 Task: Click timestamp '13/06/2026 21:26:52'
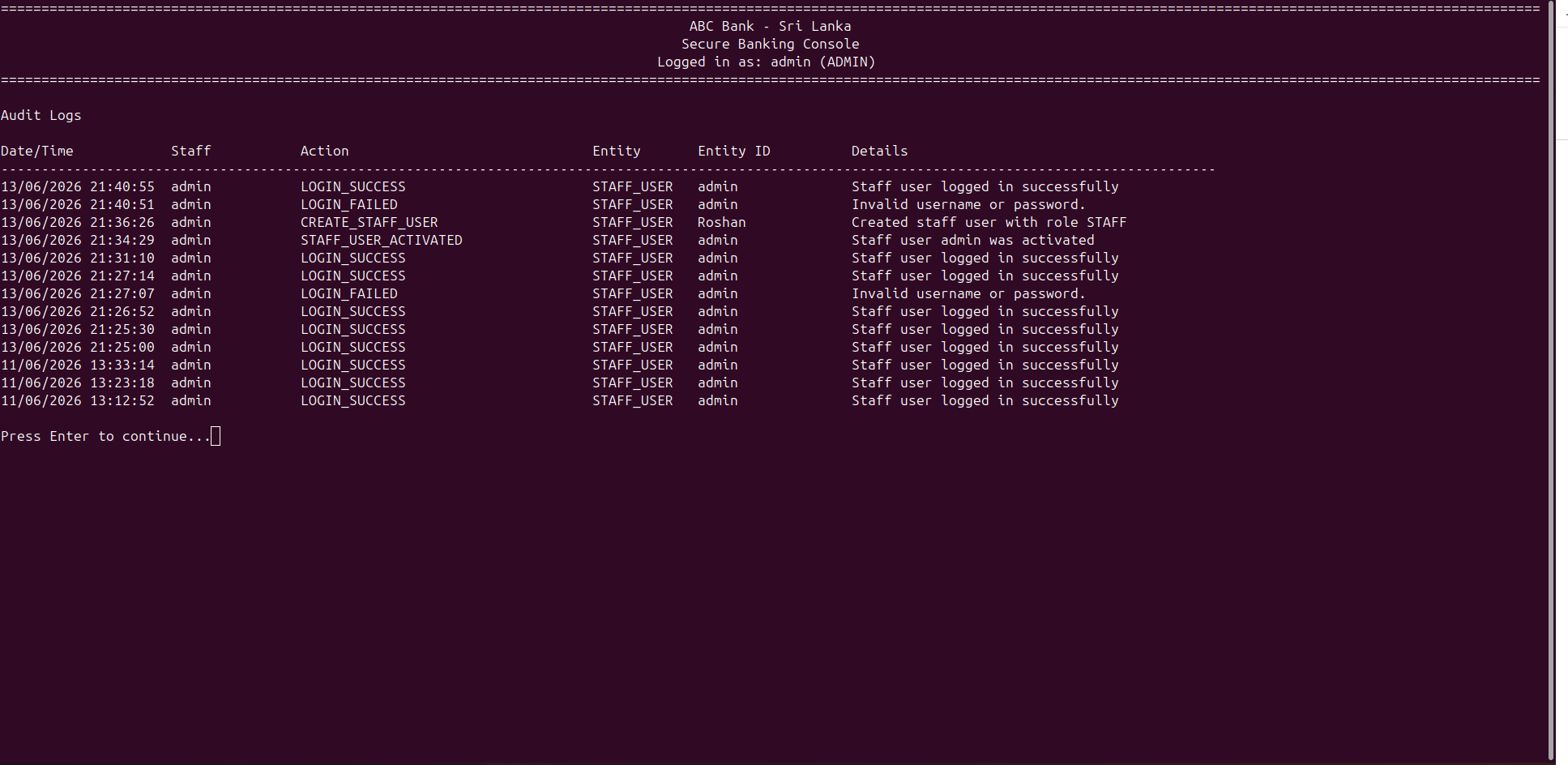[78, 311]
